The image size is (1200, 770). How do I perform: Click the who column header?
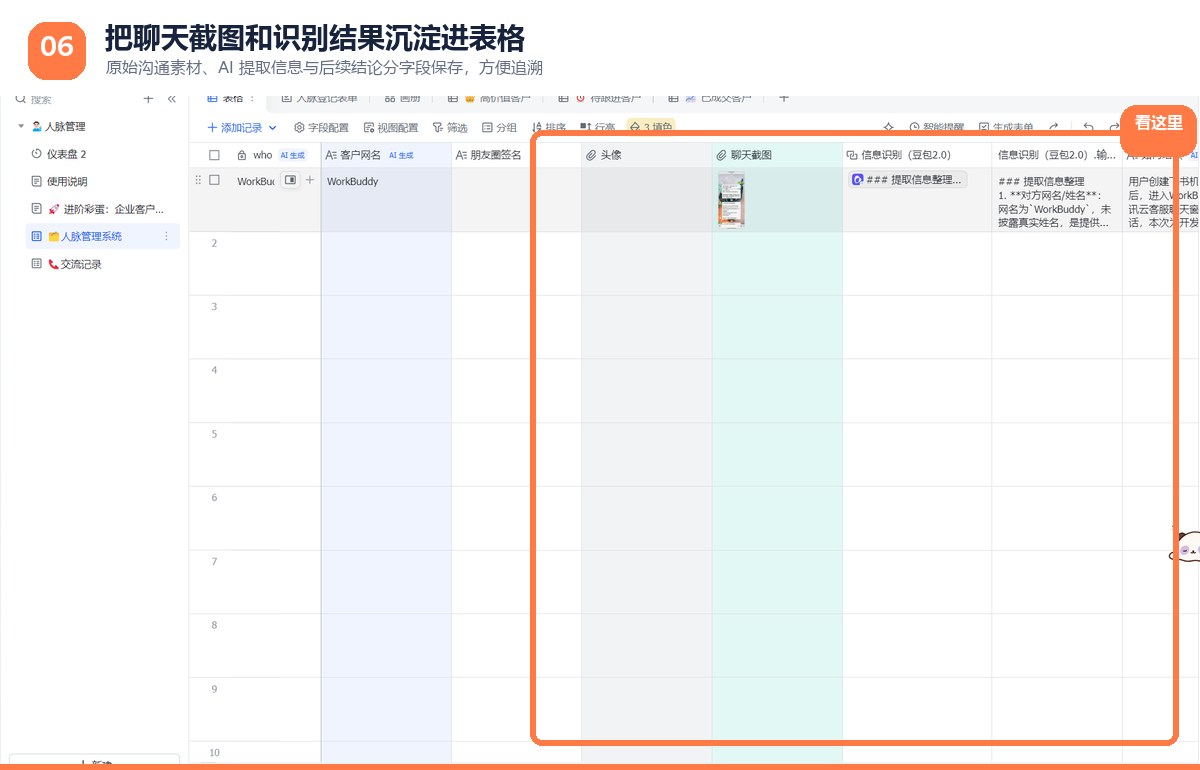click(x=262, y=155)
